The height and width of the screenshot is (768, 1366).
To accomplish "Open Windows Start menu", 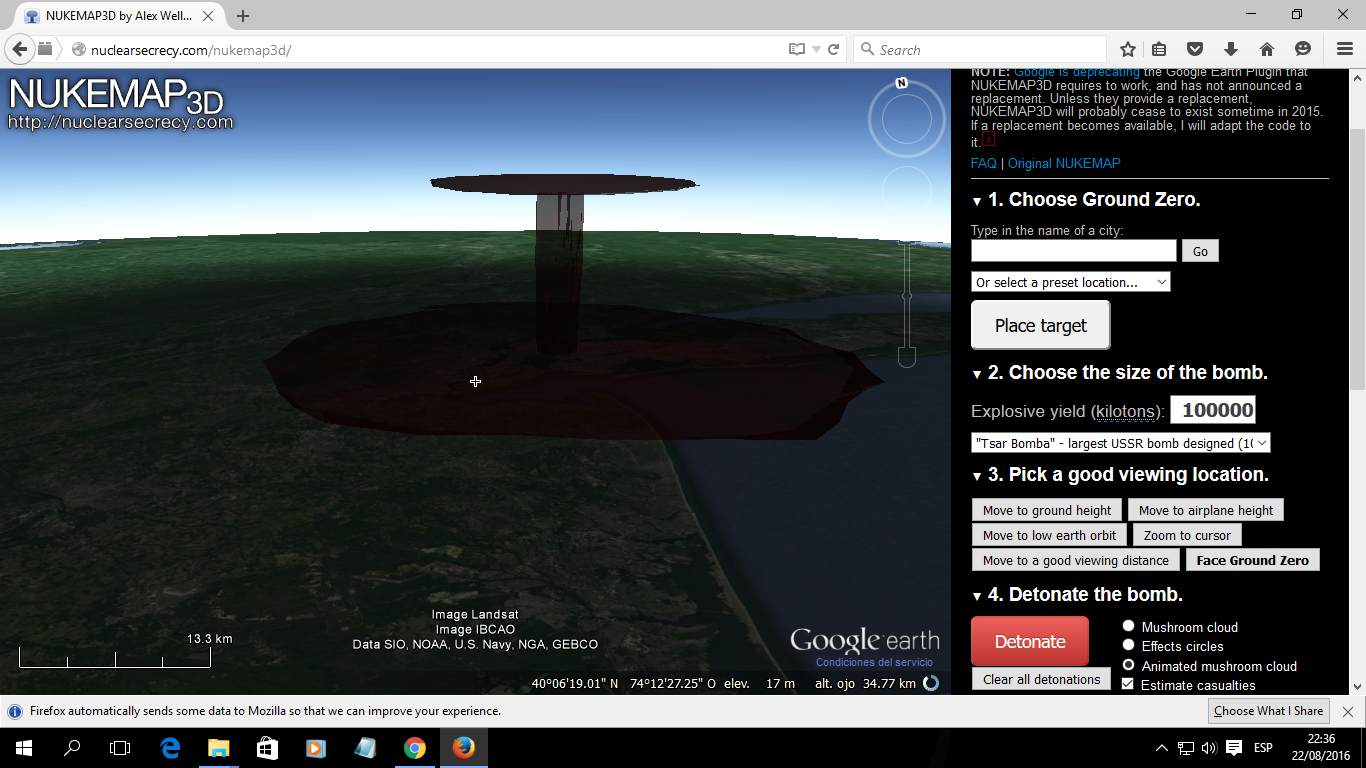I will (23, 747).
